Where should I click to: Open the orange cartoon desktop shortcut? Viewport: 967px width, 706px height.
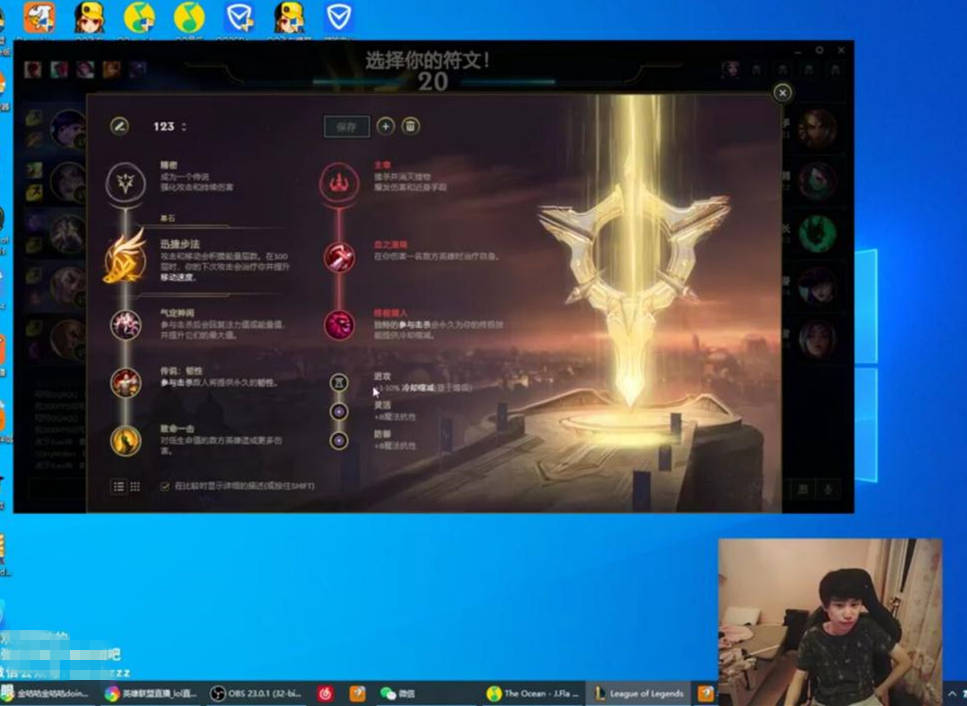[x=39, y=17]
